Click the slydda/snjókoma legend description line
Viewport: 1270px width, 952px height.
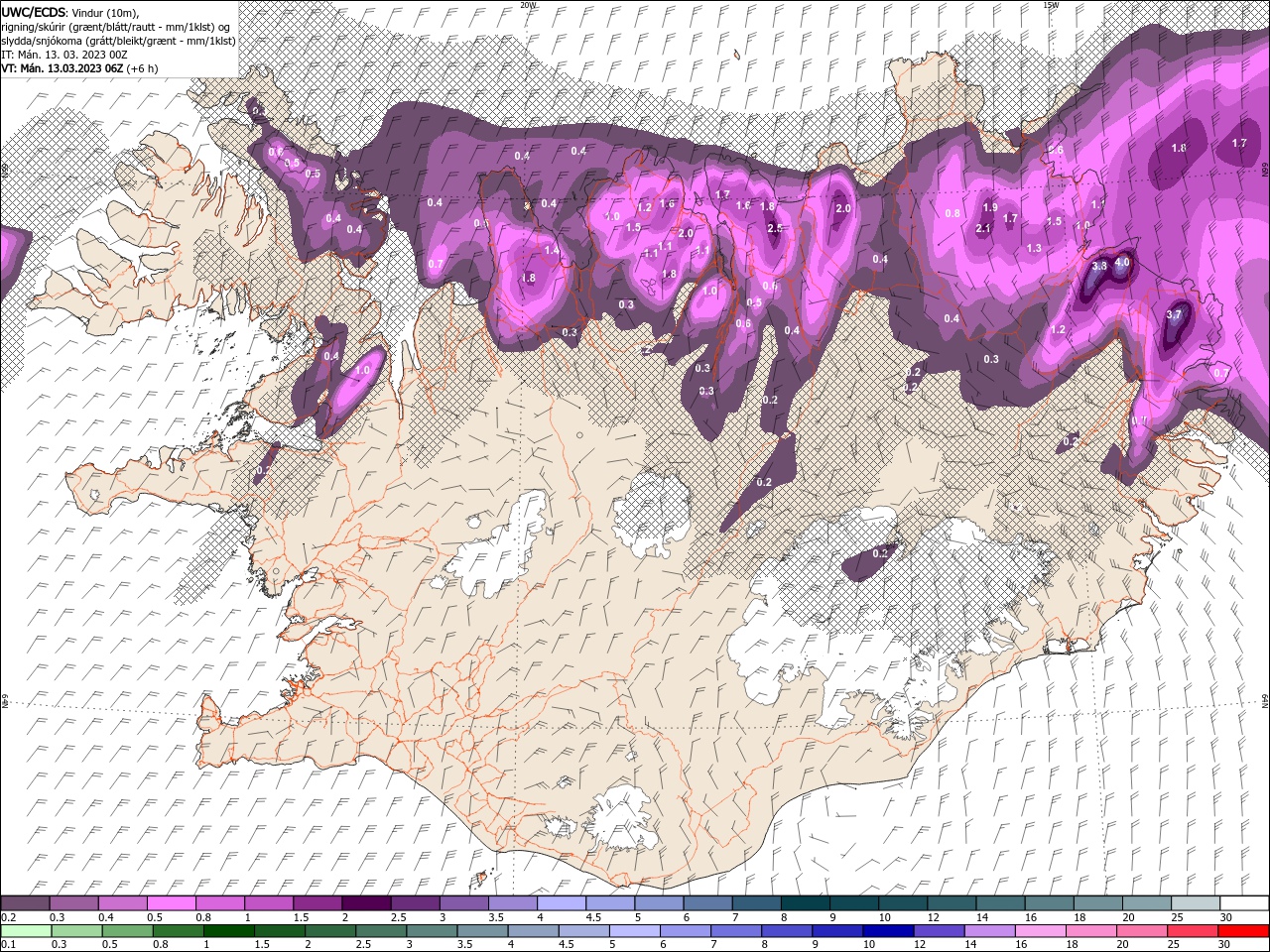(118, 41)
